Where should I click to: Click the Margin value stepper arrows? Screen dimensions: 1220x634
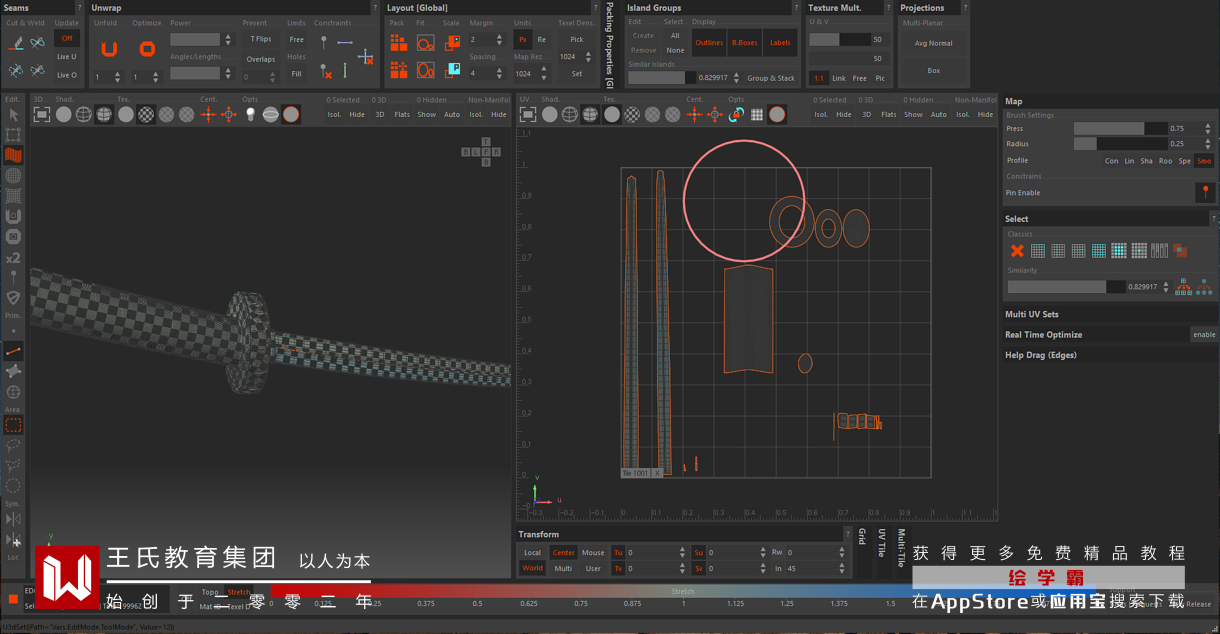[x=500, y=40]
